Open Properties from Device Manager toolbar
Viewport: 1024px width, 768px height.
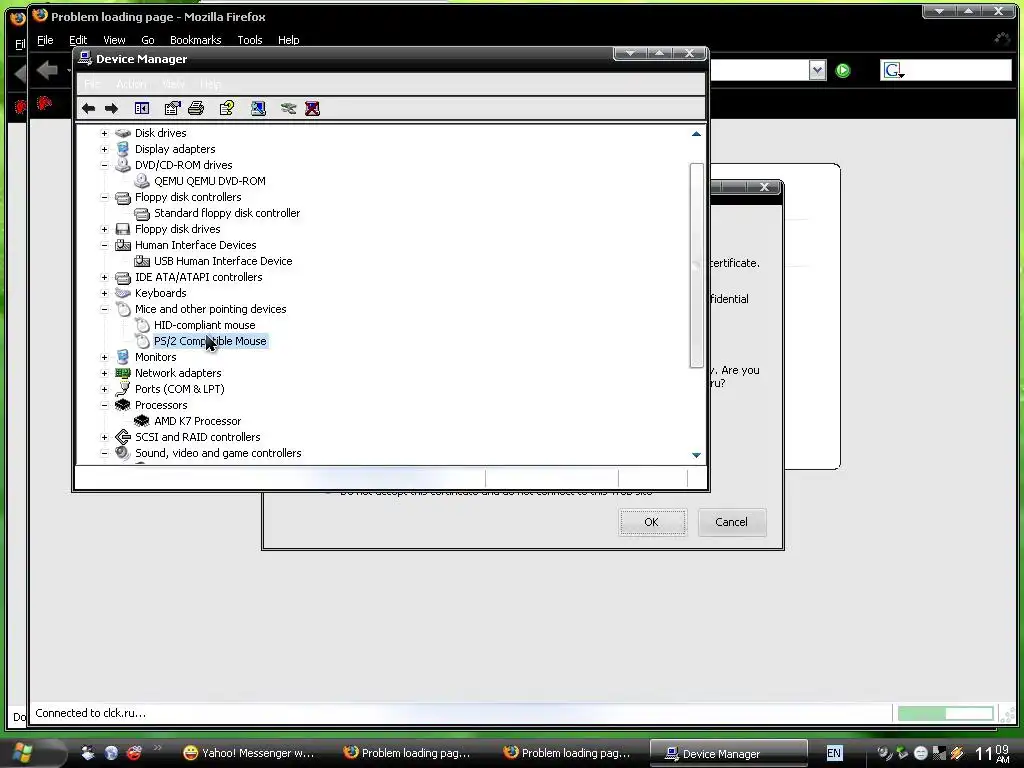click(172, 108)
